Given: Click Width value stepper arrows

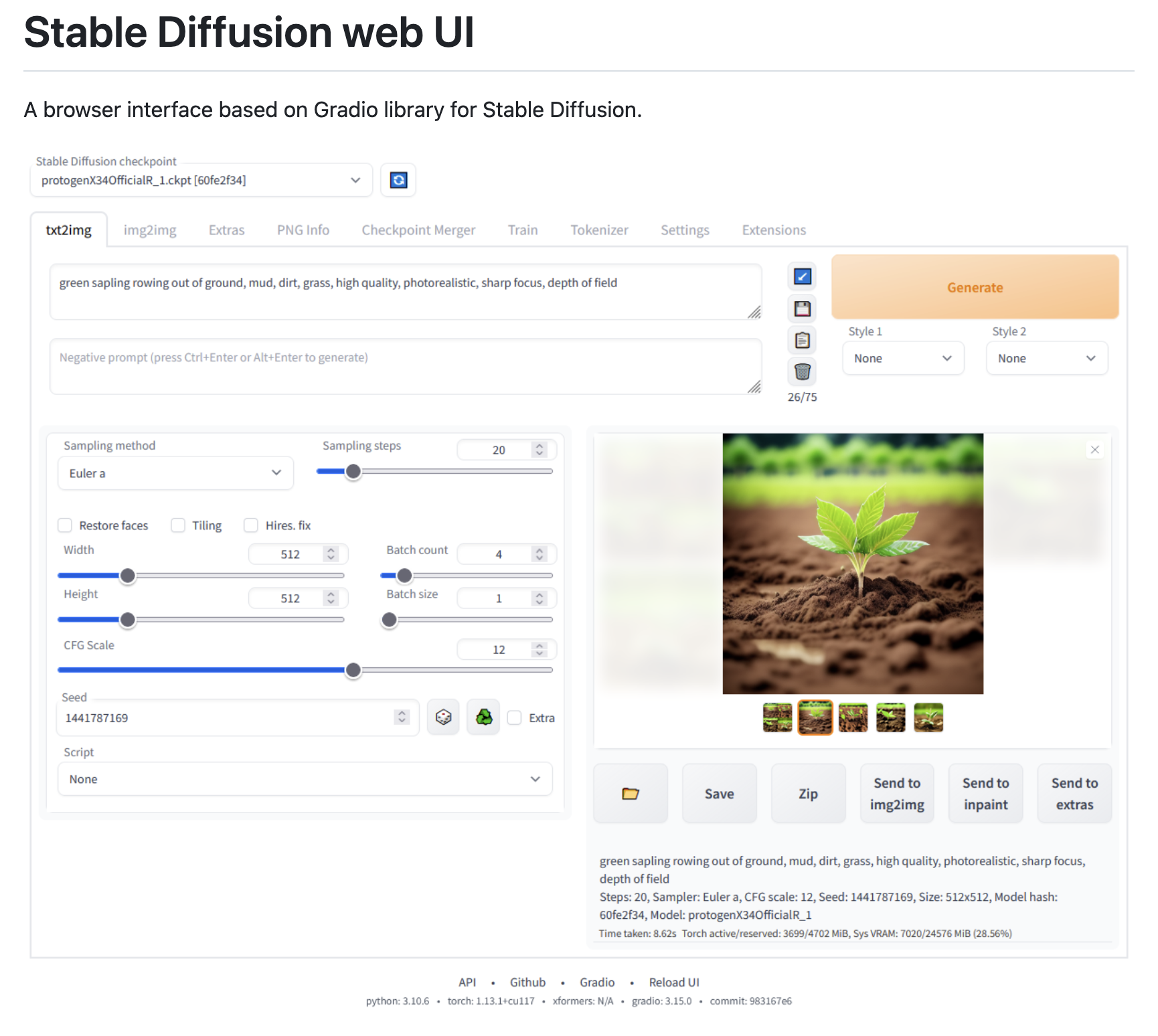Looking at the screenshot, I should [331, 554].
